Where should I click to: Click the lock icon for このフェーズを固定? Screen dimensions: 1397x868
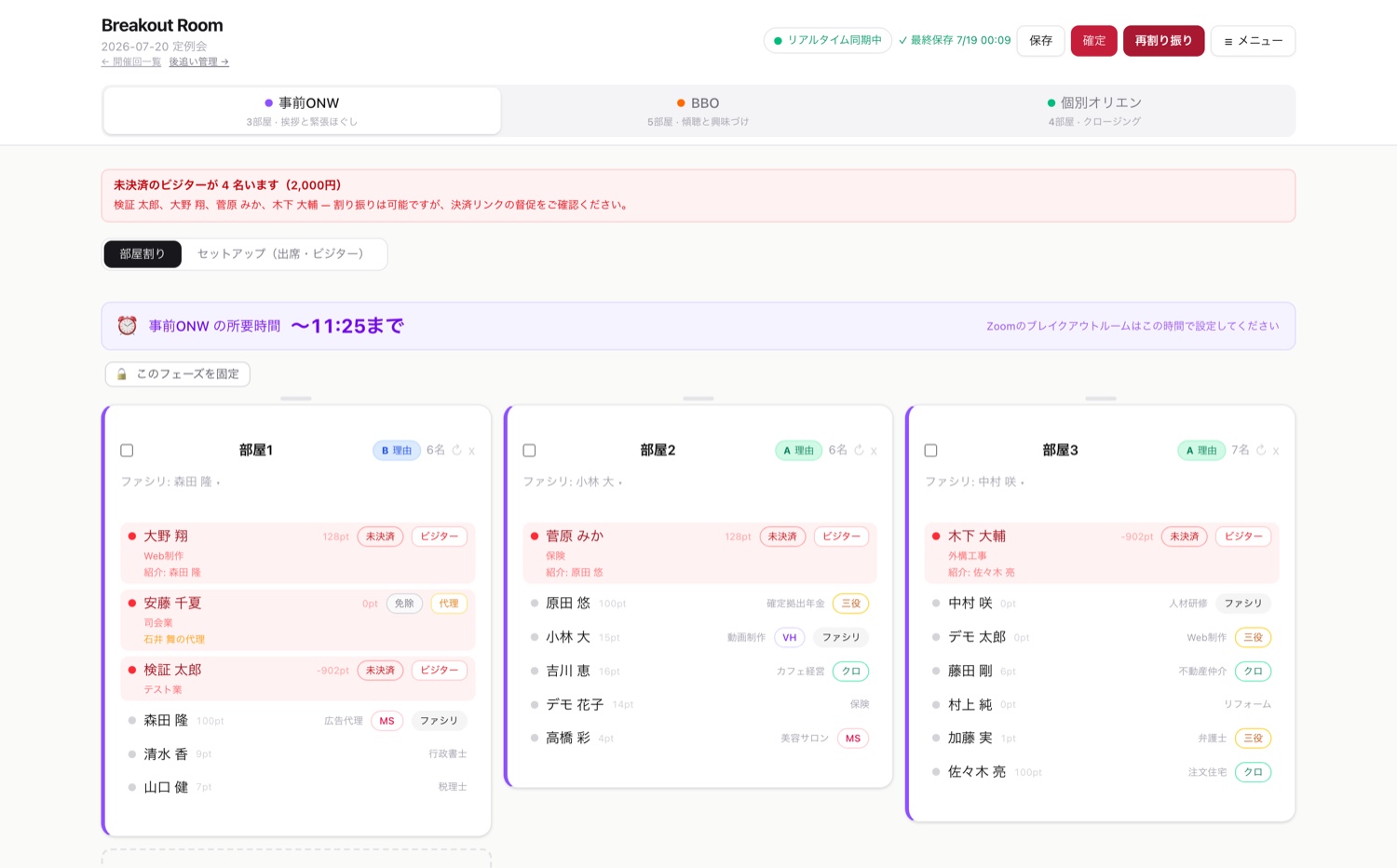[x=121, y=373]
